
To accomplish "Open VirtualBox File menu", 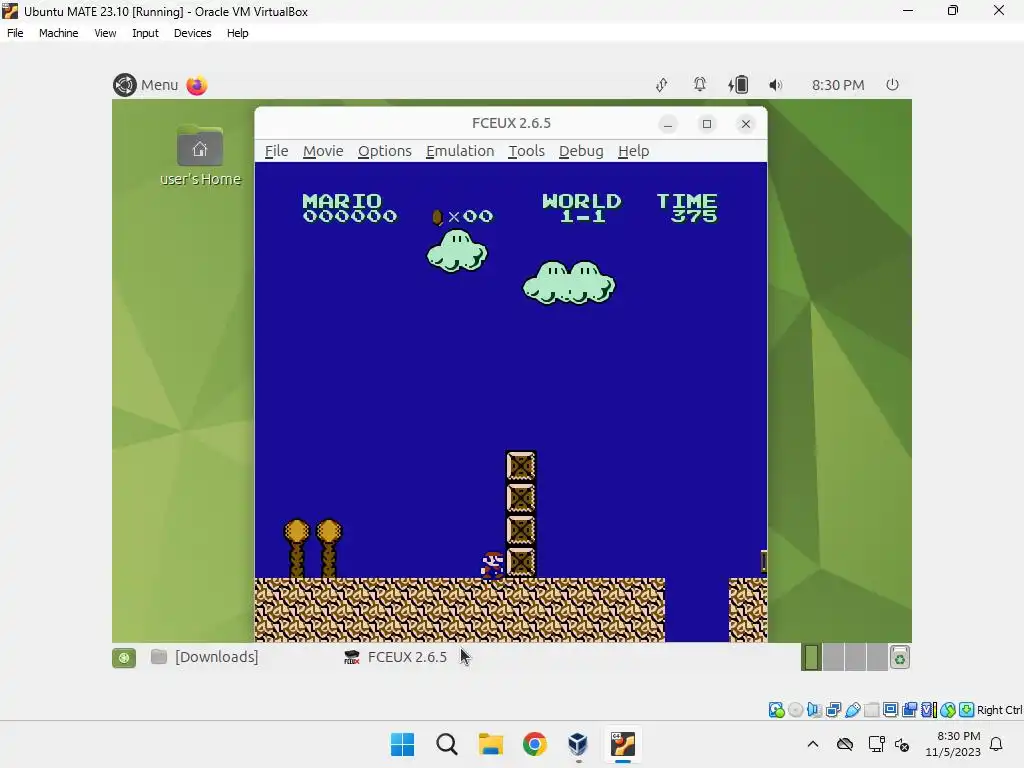I will 15,33.
